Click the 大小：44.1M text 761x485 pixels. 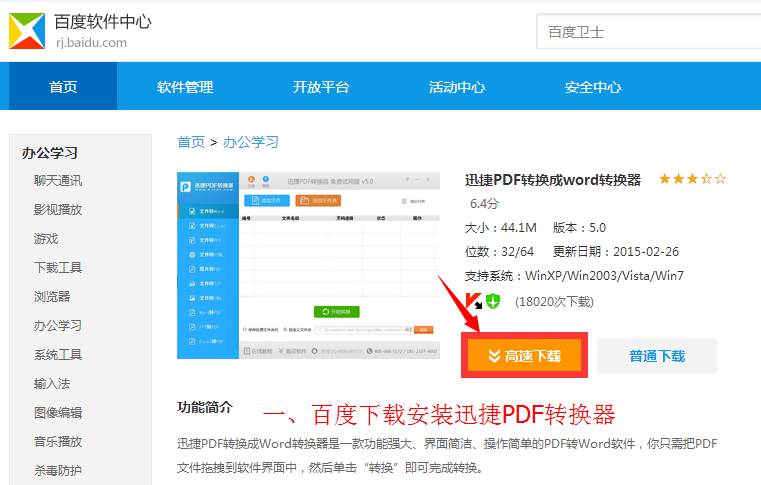pyautogui.click(x=501, y=228)
